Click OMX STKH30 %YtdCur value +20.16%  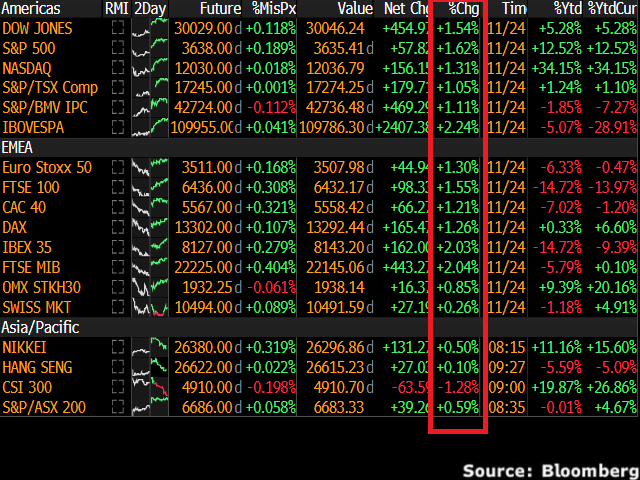point(611,287)
